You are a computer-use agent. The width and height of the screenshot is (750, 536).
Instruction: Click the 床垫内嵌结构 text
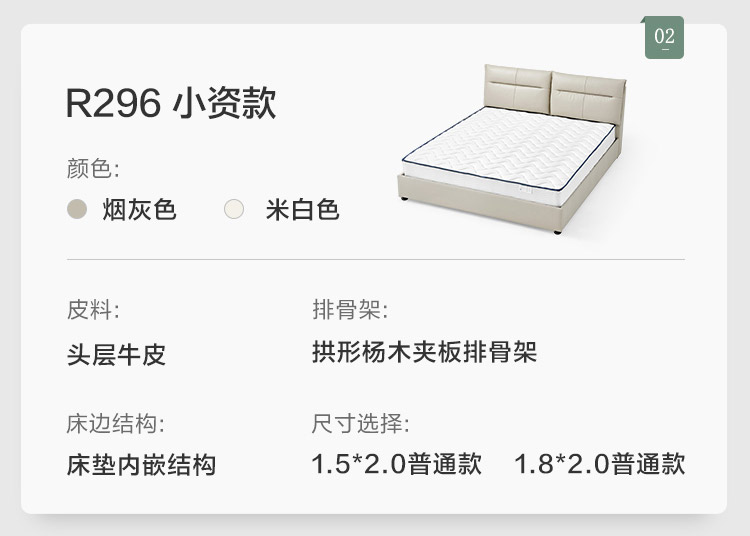coord(141,464)
